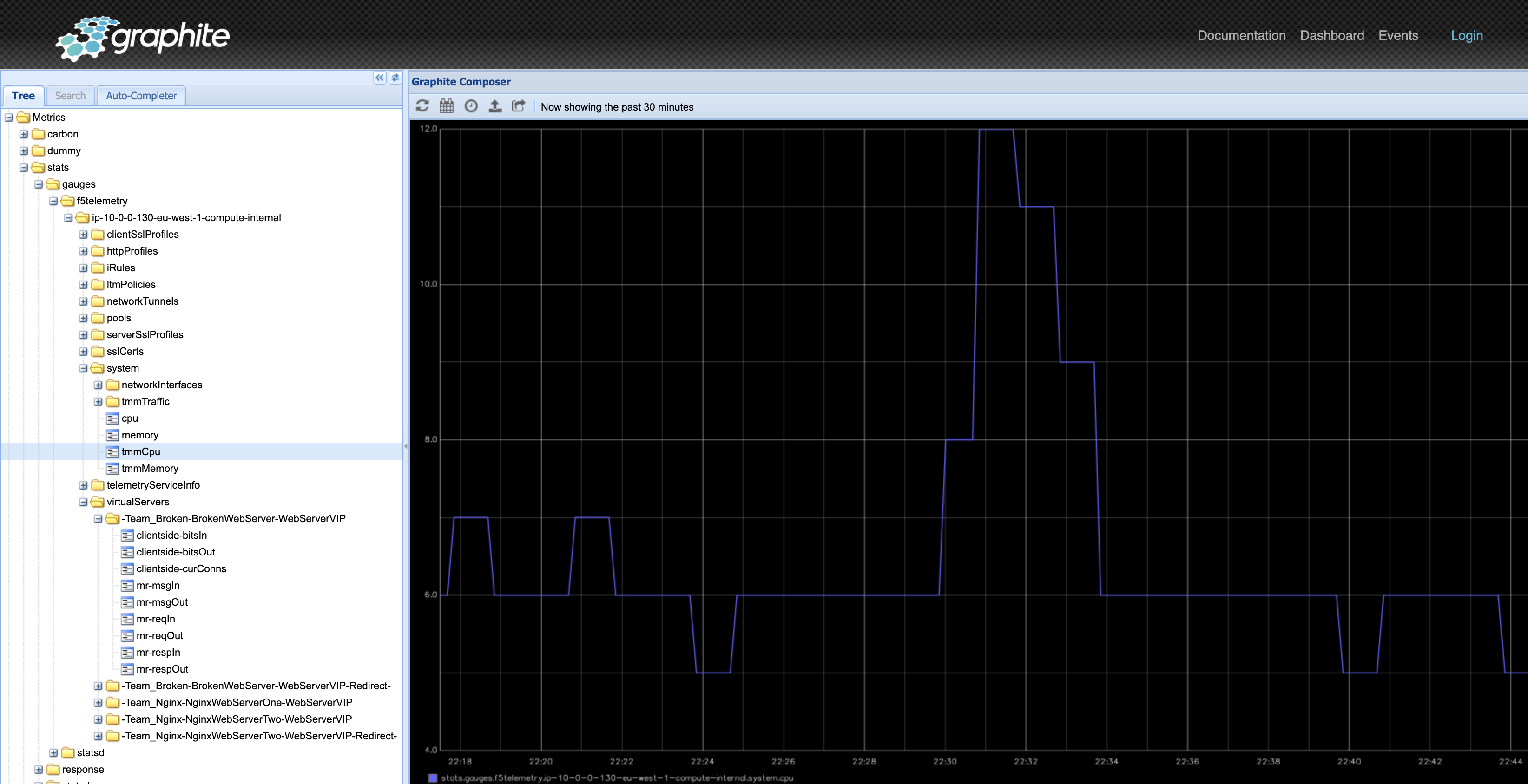The image size is (1528, 784).
Task: Expand the pools folder node
Action: [83, 319]
